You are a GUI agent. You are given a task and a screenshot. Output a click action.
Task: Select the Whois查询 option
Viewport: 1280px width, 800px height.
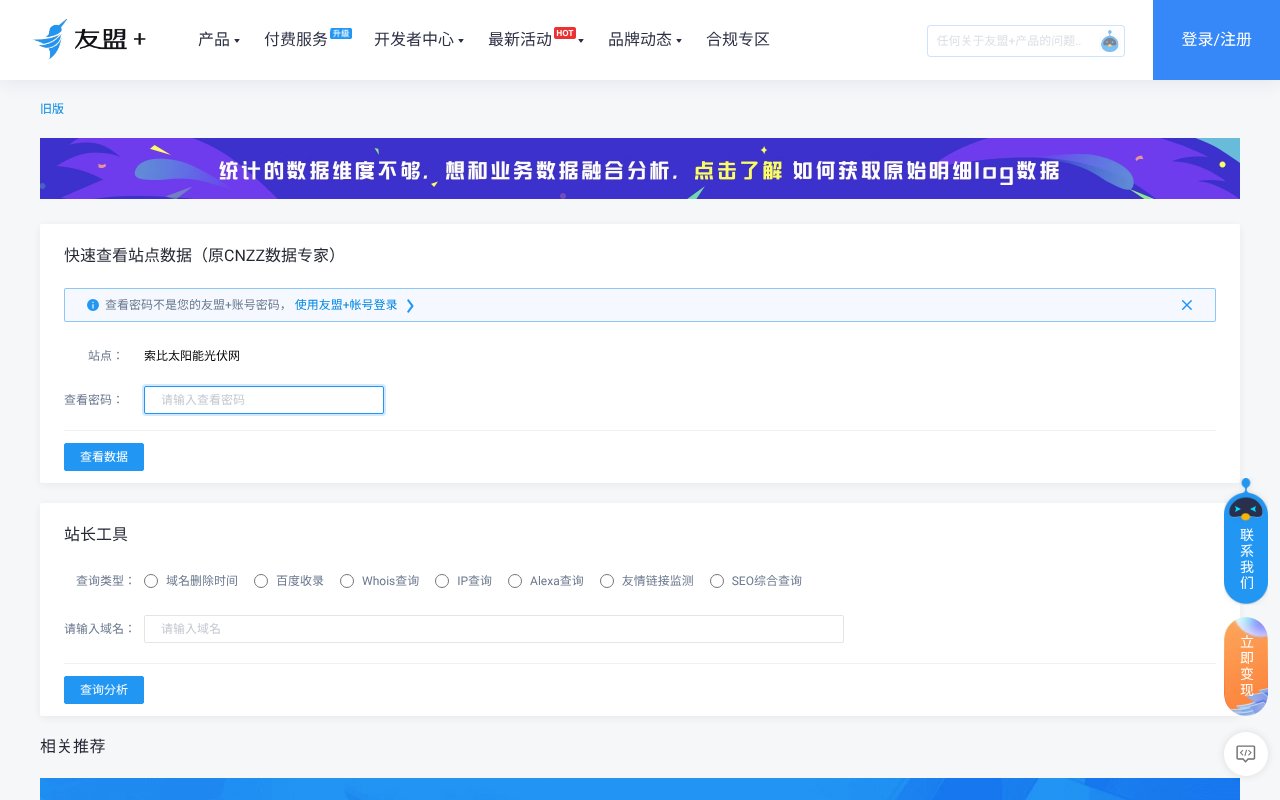pos(347,581)
